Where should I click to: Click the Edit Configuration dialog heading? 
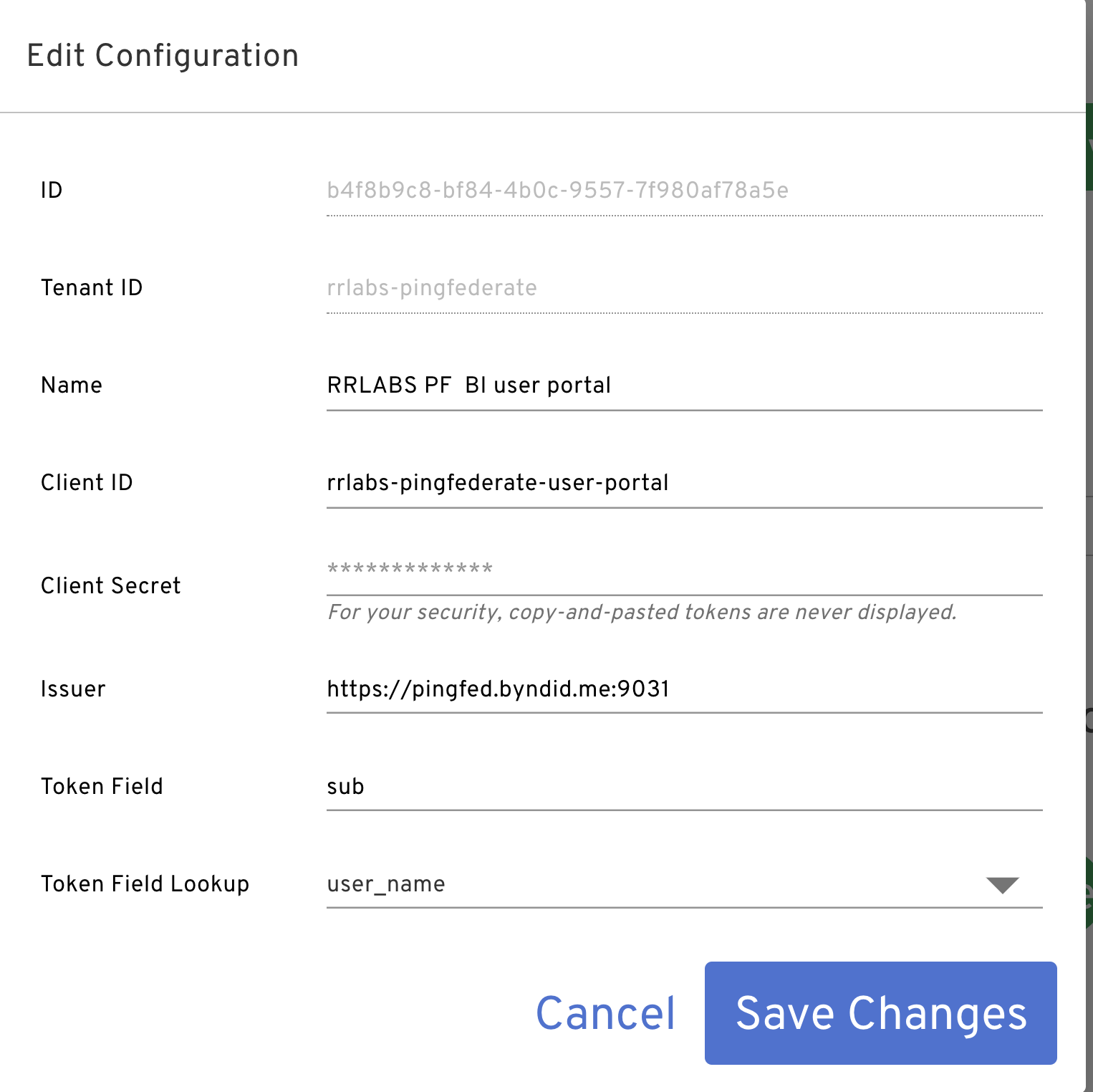click(x=163, y=56)
